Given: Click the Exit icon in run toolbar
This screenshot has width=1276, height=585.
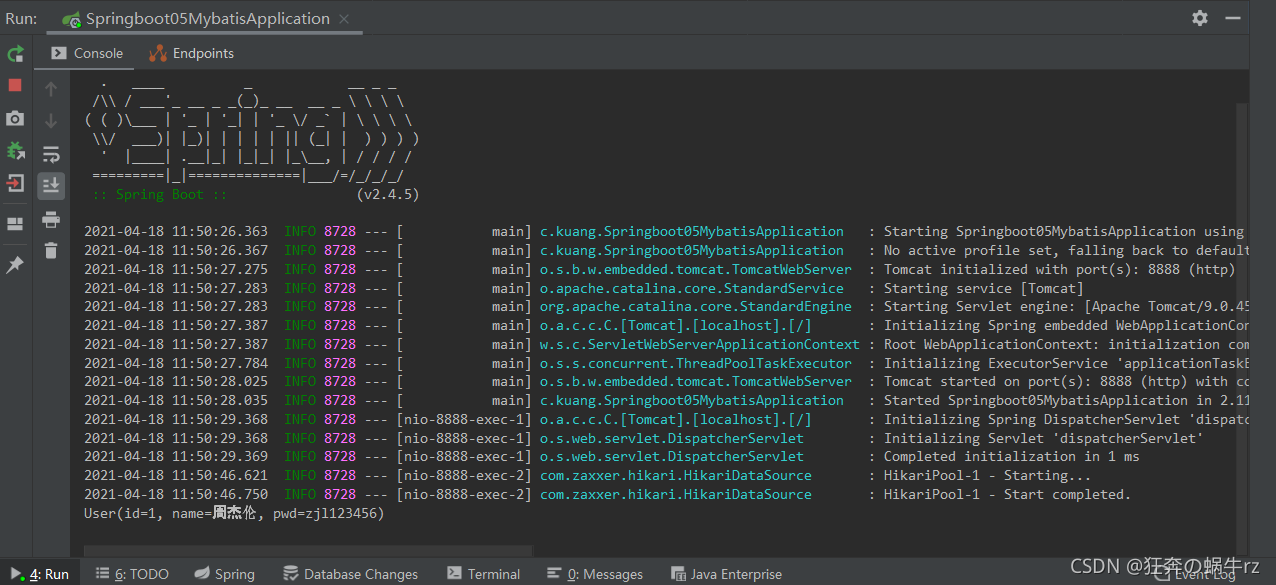Looking at the screenshot, I should (15, 184).
